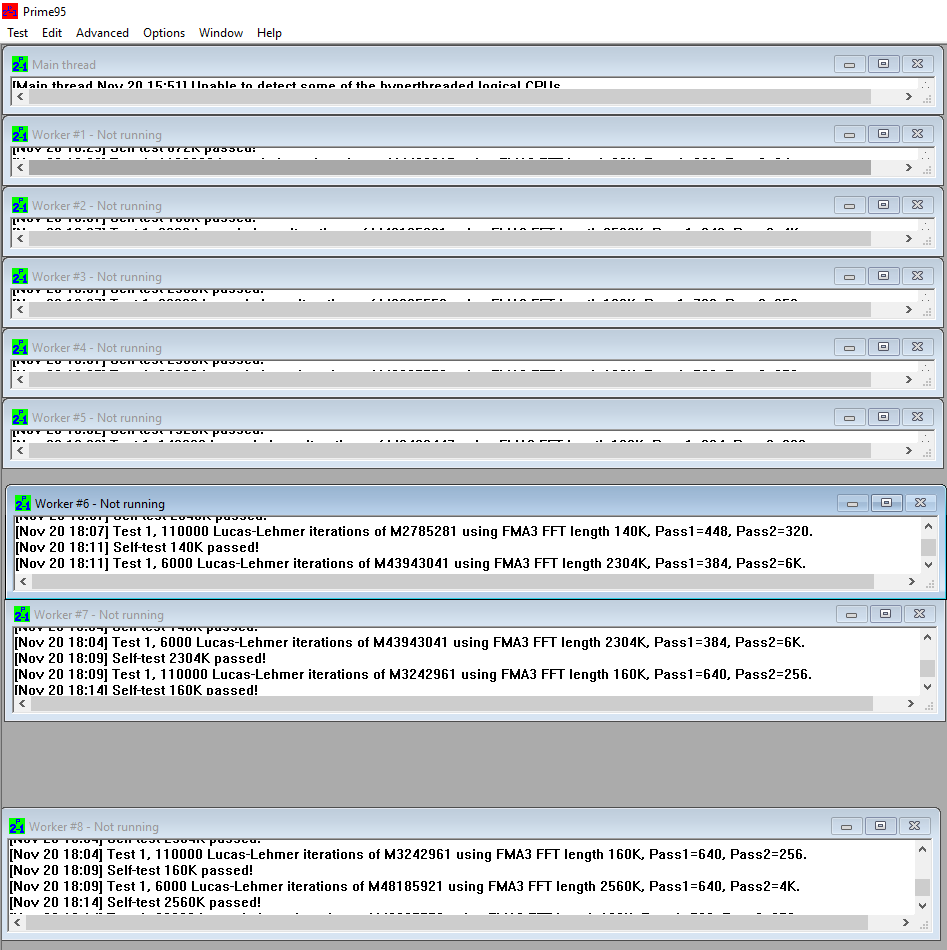Click 'Self-test 2304K passed!' line in Worker #7

(x=140, y=658)
